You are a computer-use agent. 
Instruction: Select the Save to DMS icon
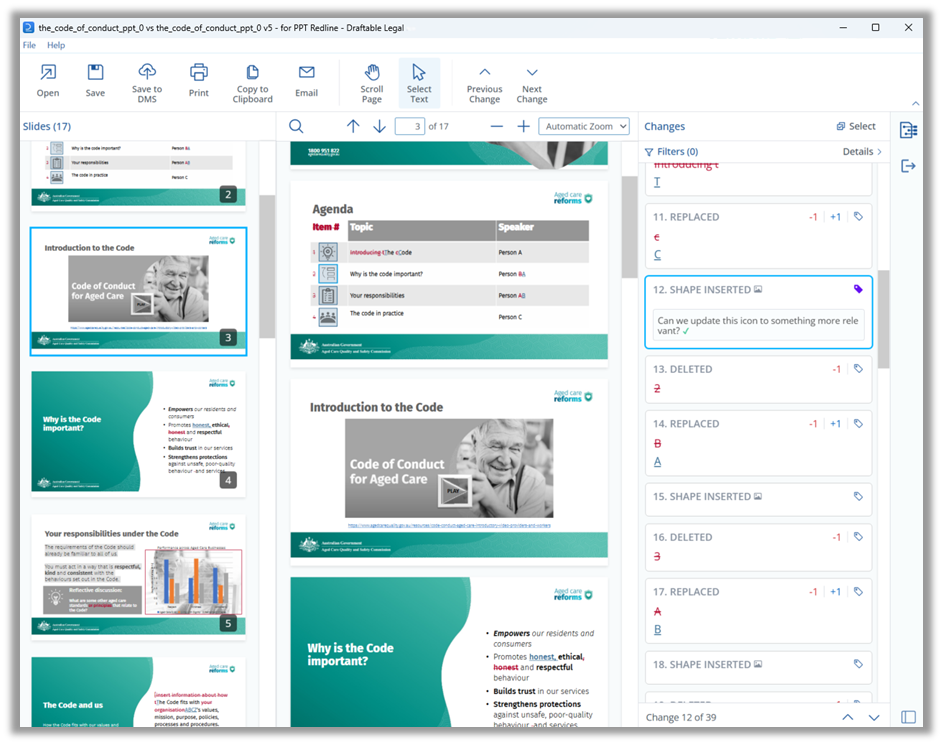click(x=146, y=80)
